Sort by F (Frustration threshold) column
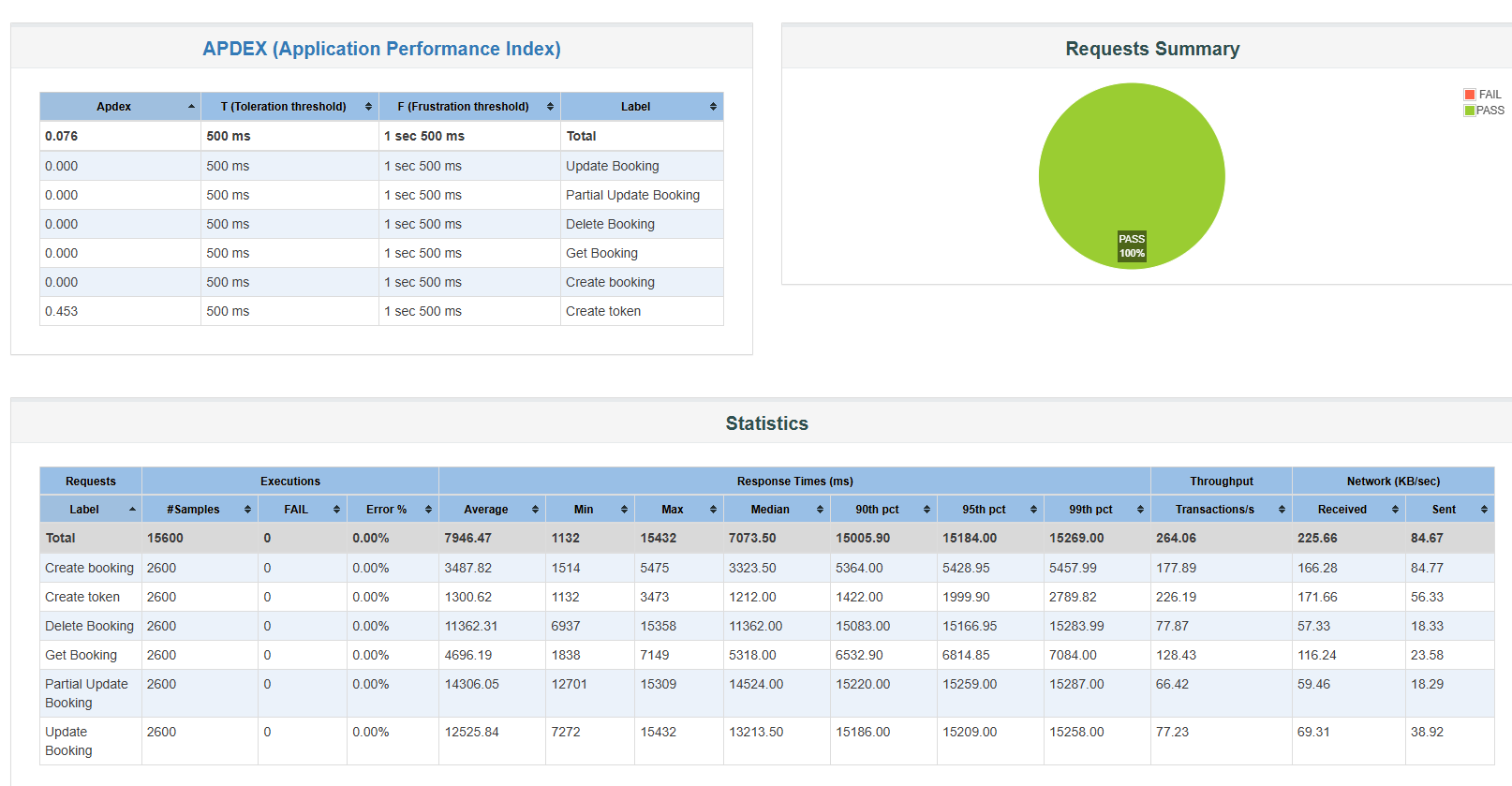Image resolution: width=1512 pixels, height=786 pixels. tap(469, 107)
